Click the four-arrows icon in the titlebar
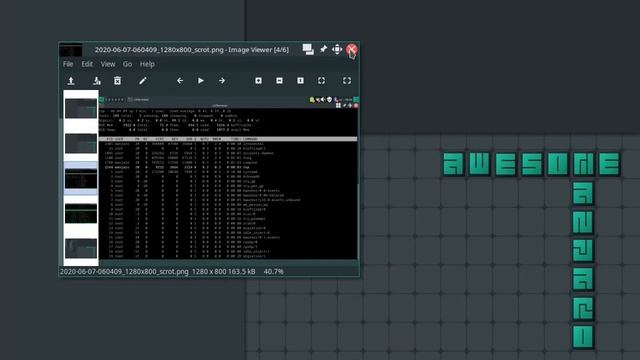Screen dimensions: 640x360 point(337,49)
